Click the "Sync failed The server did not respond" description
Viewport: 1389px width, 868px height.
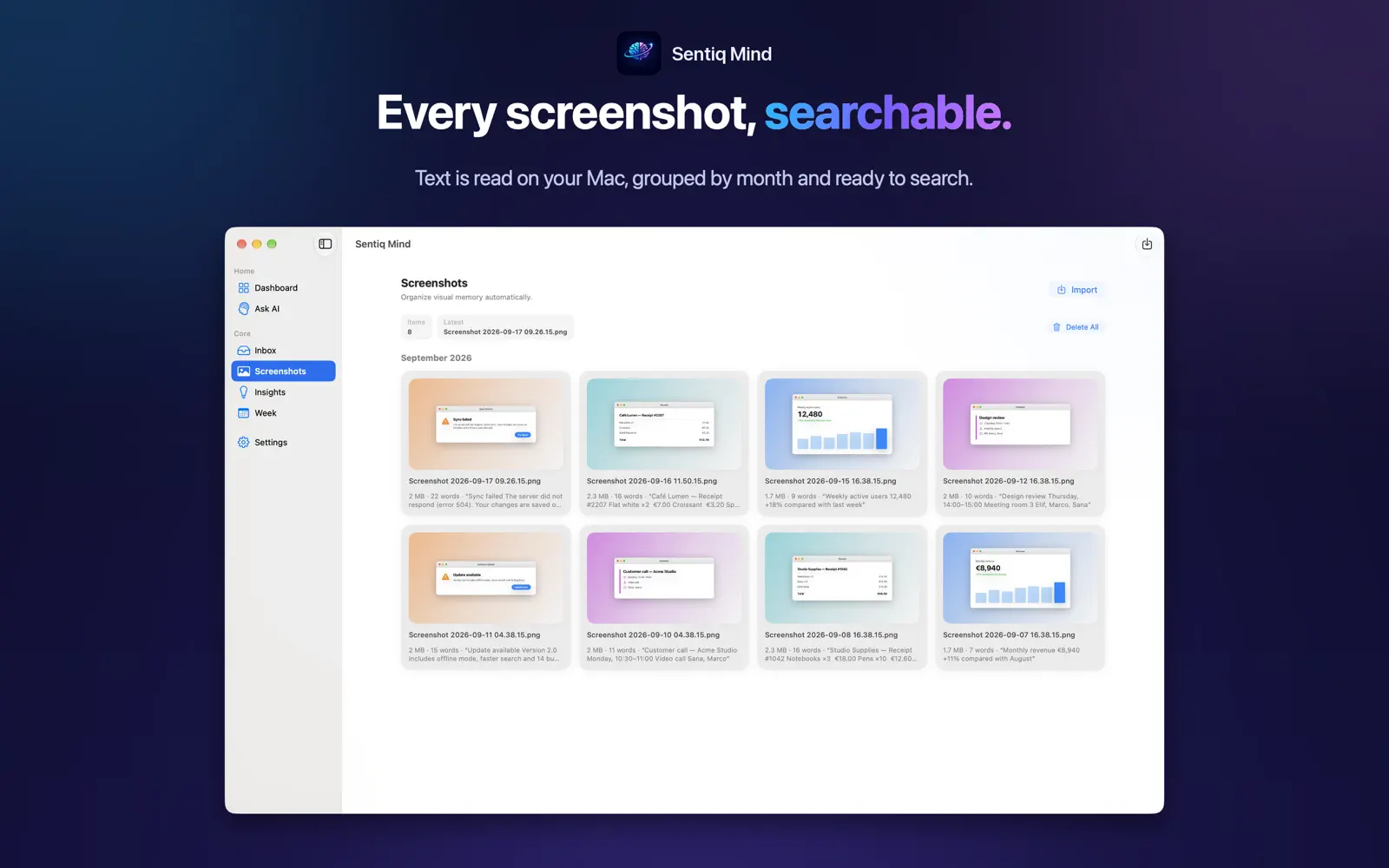485,501
